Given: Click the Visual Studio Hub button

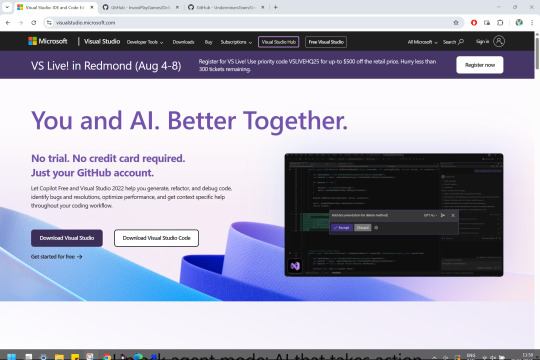Looking at the screenshot, I should (278, 42).
